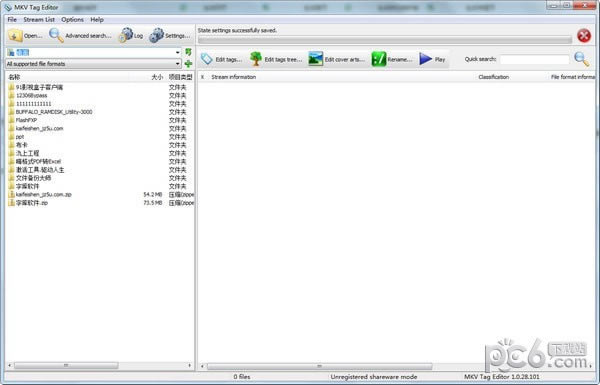Click the progress bar under status message
The height and width of the screenshot is (385, 600).
pyautogui.click(x=385, y=39)
